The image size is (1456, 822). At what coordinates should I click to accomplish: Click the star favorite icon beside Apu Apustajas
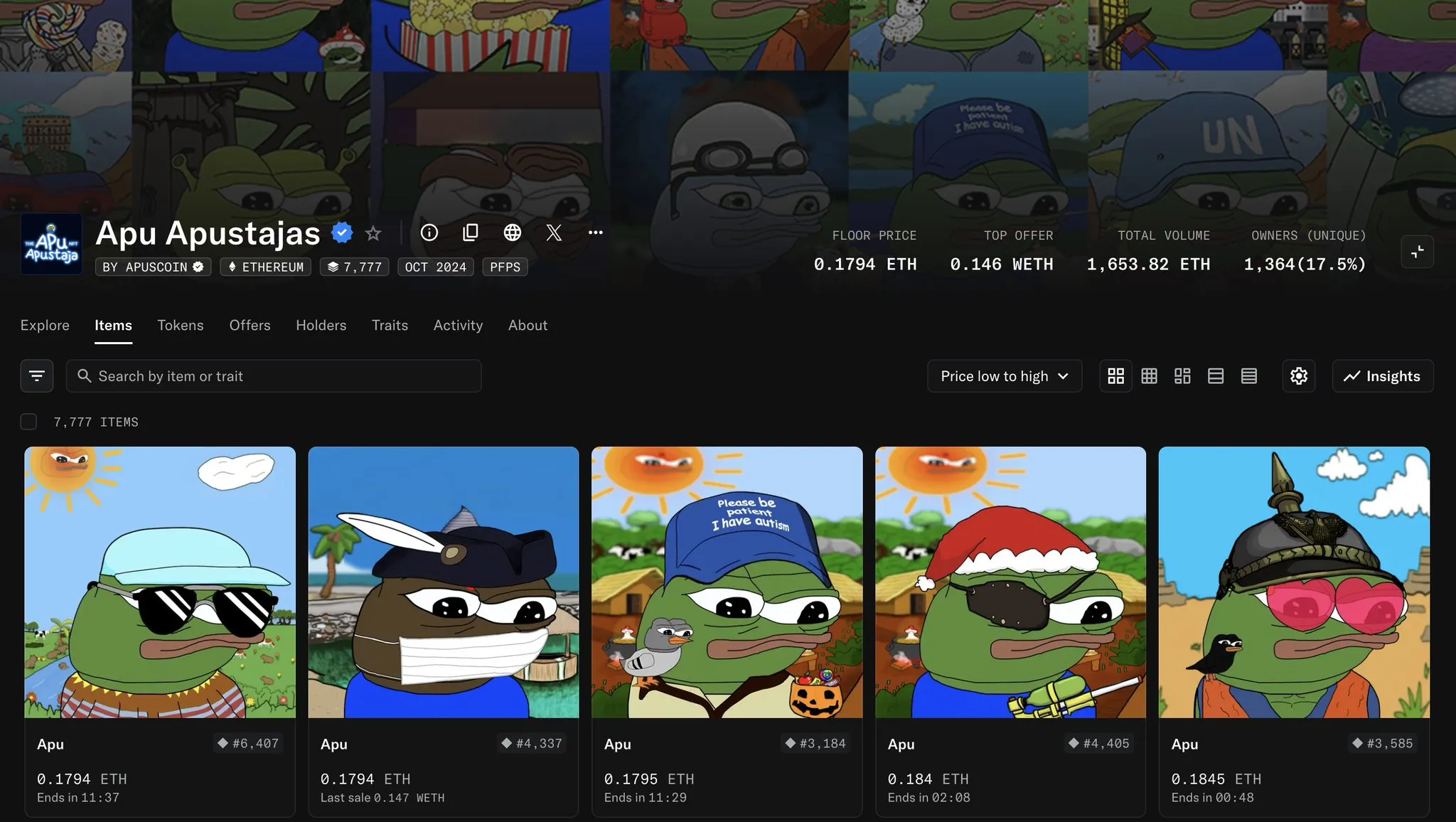click(x=373, y=233)
